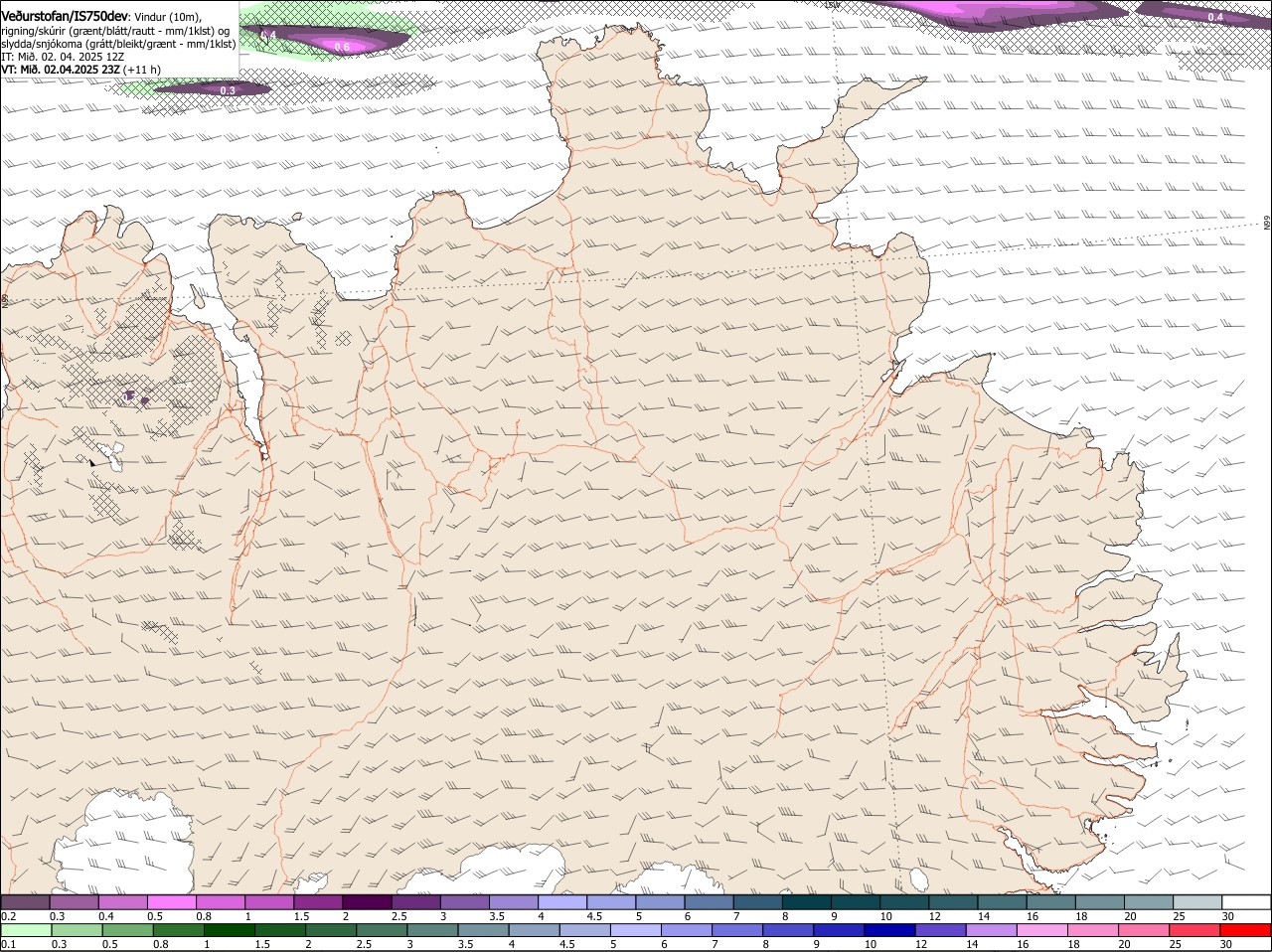Click the darkest green swatch in the rain scale
This screenshot has height=952, width=1272.
229,931
